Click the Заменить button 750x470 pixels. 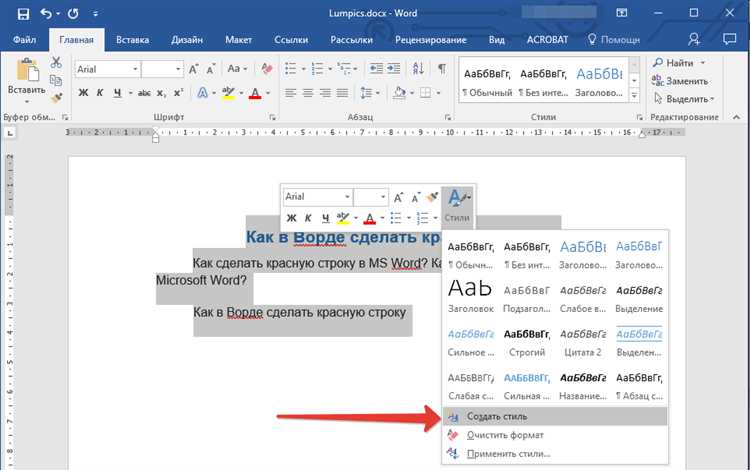tap(680, 81)
